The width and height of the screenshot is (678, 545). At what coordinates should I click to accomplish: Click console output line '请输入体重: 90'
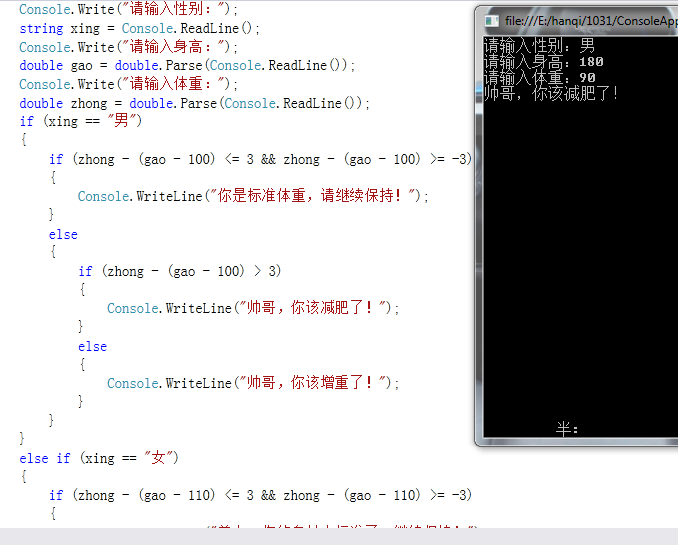coord(540,78)
